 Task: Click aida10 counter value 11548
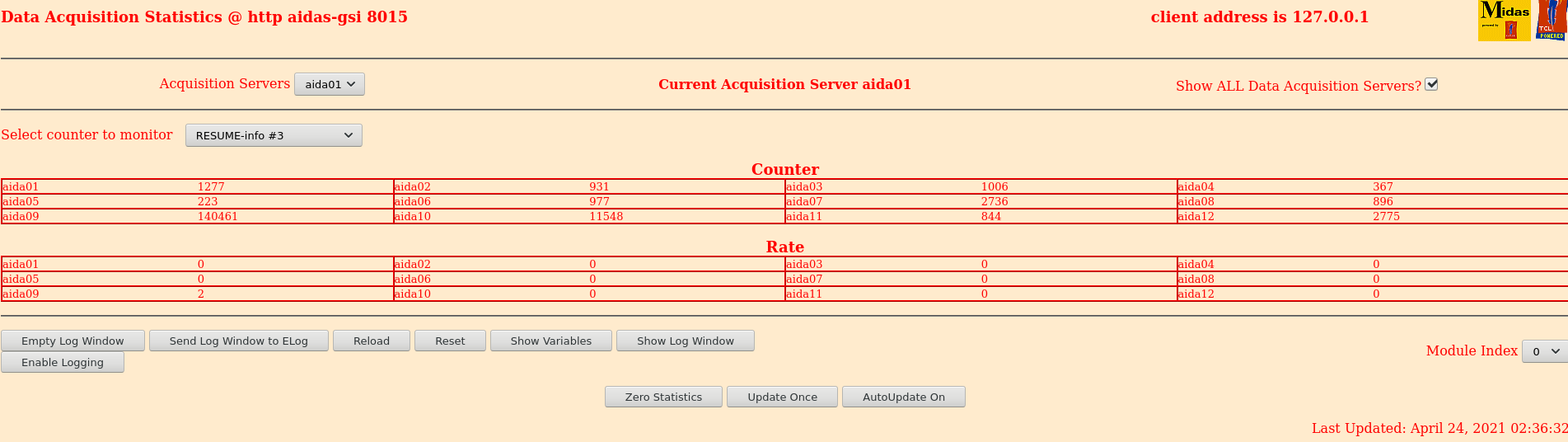[x=606, y=217]
